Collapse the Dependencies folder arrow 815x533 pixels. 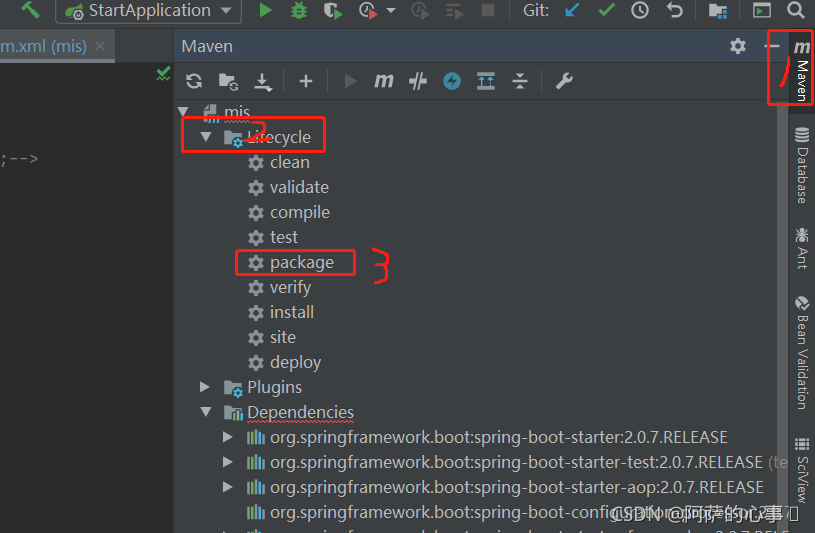tap(206, 412)
